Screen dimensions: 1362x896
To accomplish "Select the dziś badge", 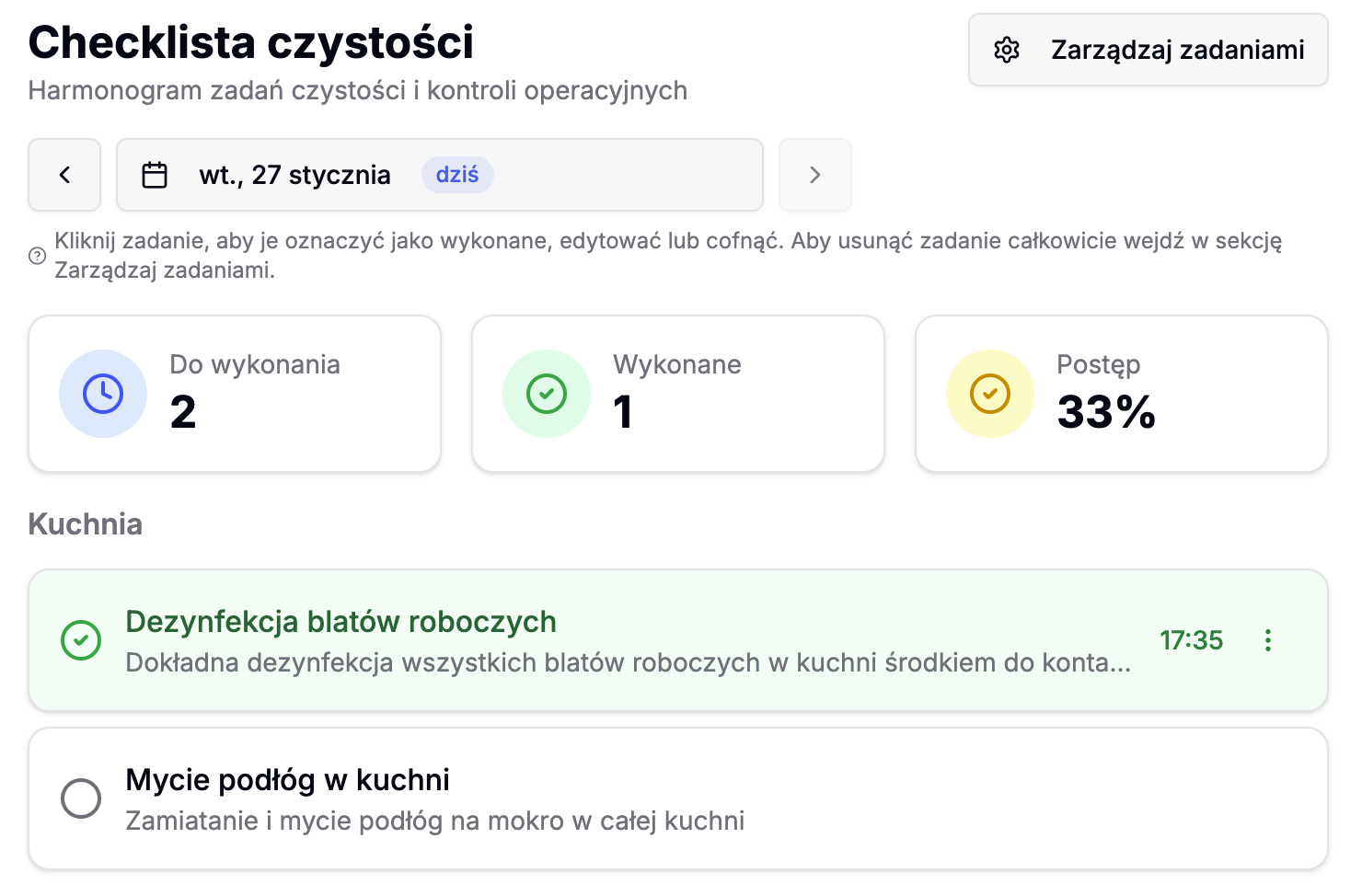I will tap(457, 174).
